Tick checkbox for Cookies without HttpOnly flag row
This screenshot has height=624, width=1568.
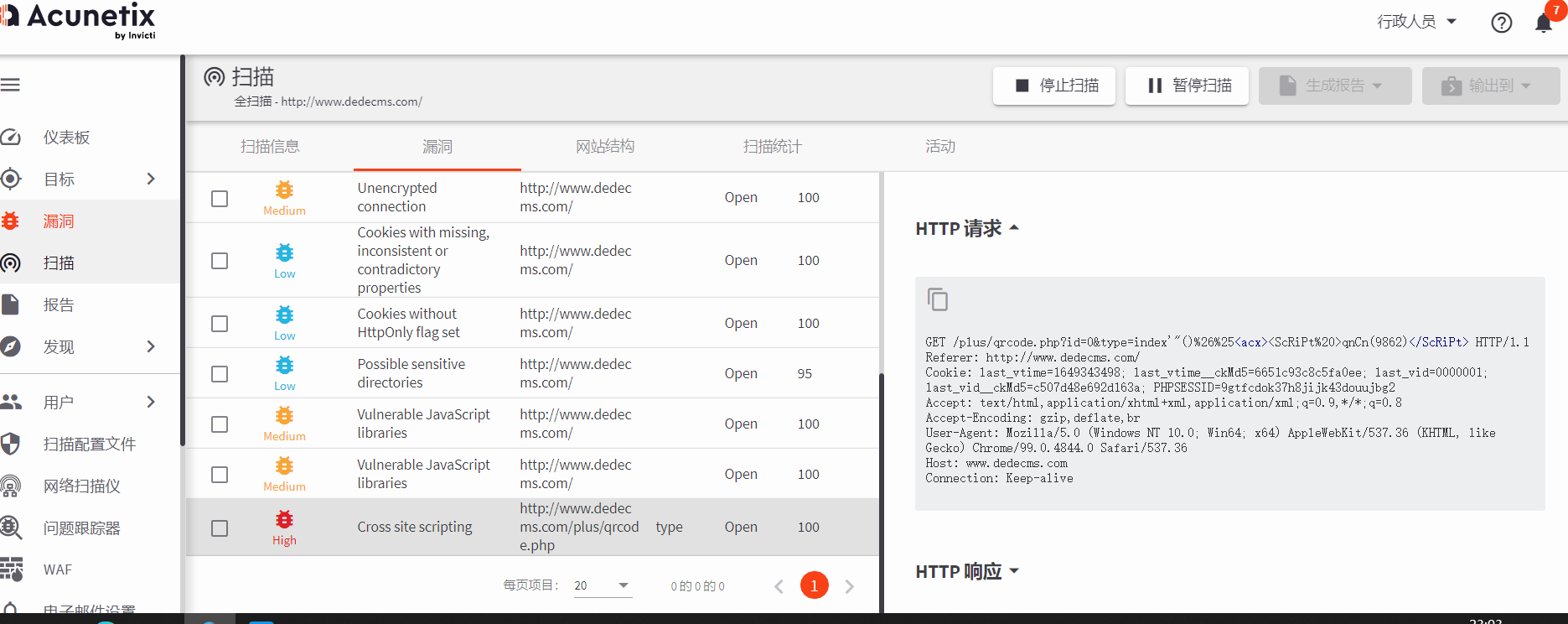click(220, 324)
